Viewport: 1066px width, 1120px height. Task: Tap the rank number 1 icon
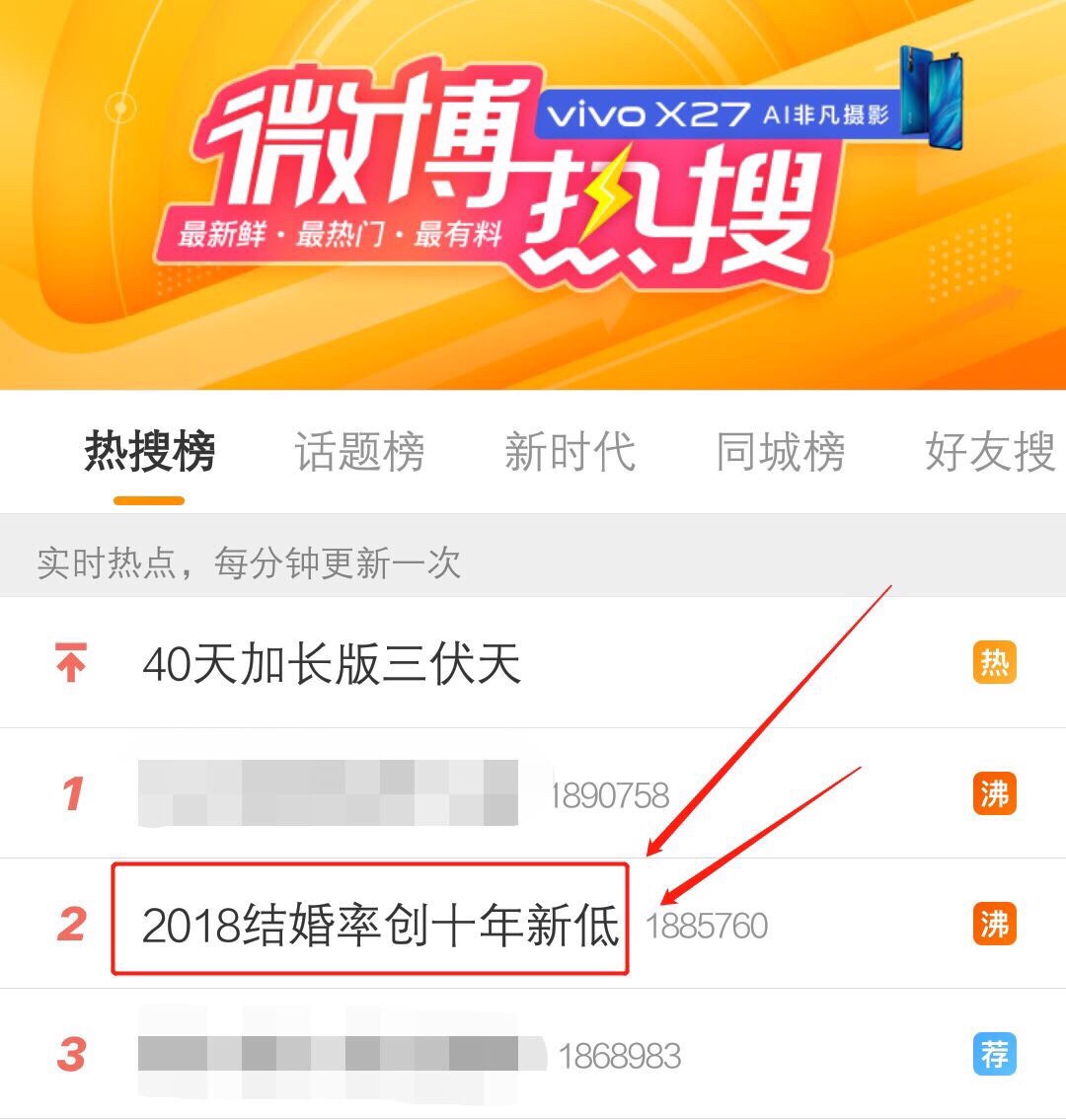click(73, 793)
